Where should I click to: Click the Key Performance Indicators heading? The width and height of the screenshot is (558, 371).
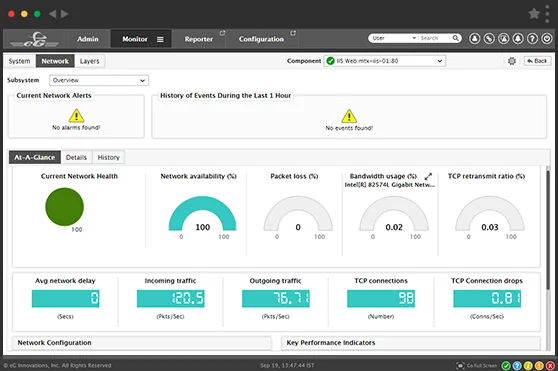tap(331, 343)
